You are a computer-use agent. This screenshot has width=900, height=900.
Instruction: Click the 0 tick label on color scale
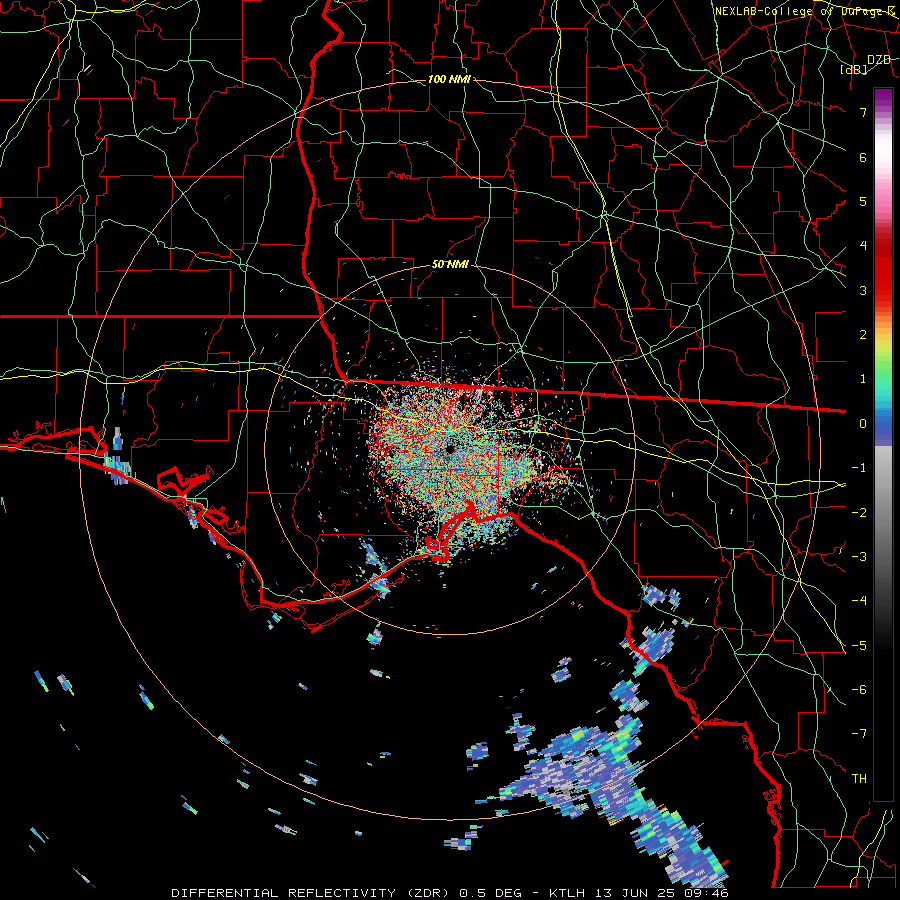863,424
